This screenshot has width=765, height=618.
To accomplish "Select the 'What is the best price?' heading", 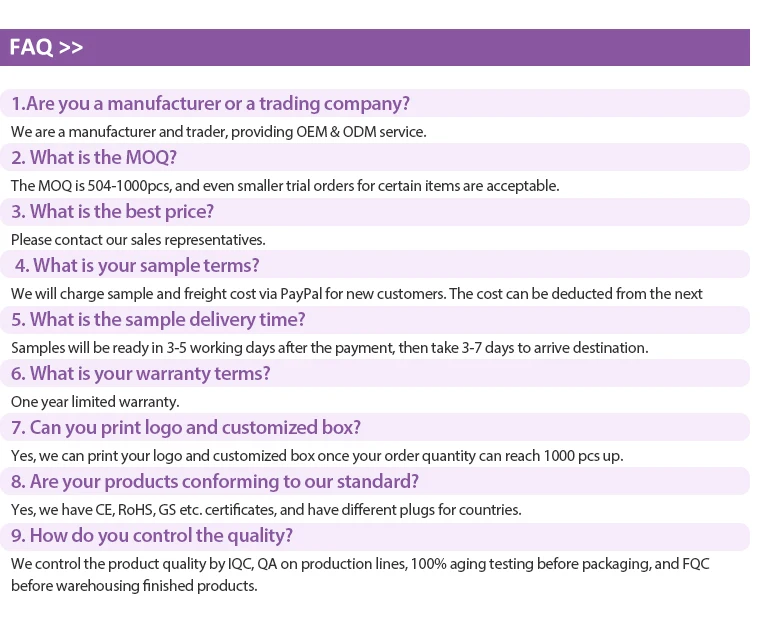I will point(112,211).
